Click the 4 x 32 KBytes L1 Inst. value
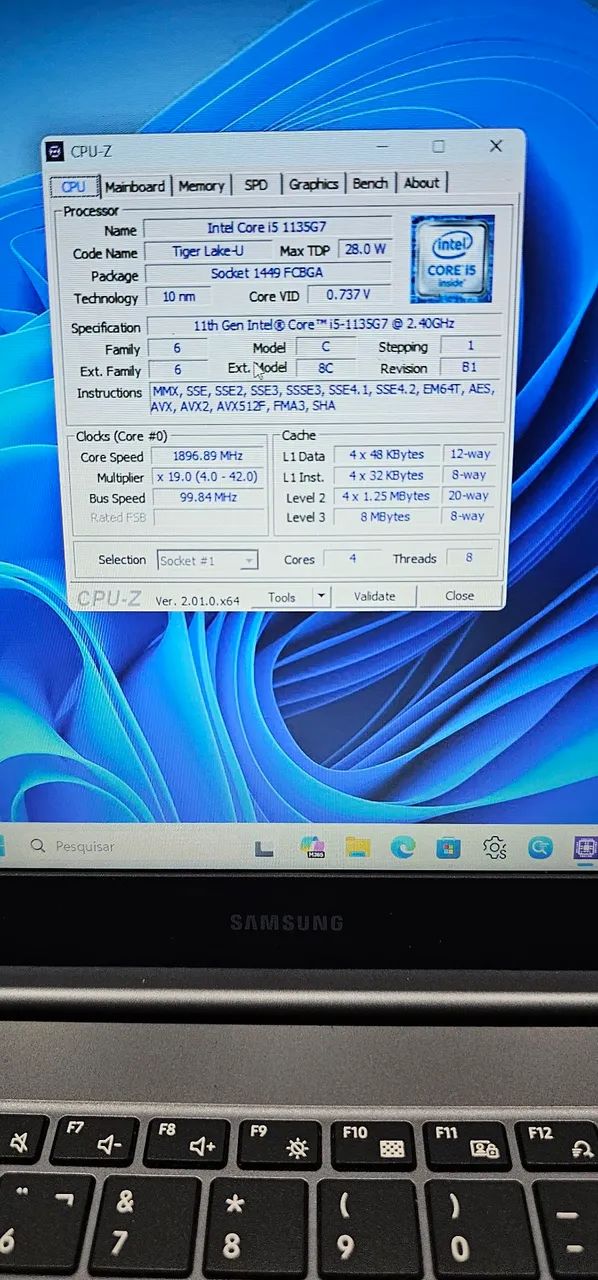 [387, 475]
